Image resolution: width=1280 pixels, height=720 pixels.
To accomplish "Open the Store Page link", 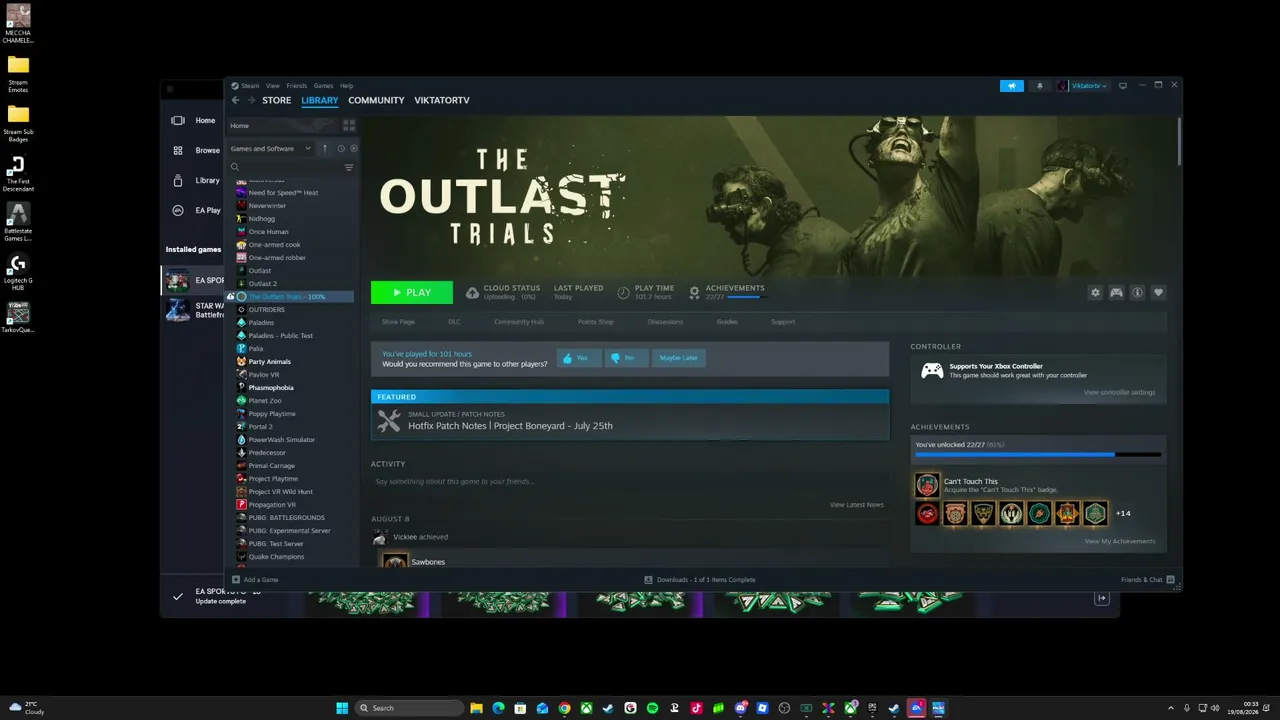I will (x=398, y=322).
